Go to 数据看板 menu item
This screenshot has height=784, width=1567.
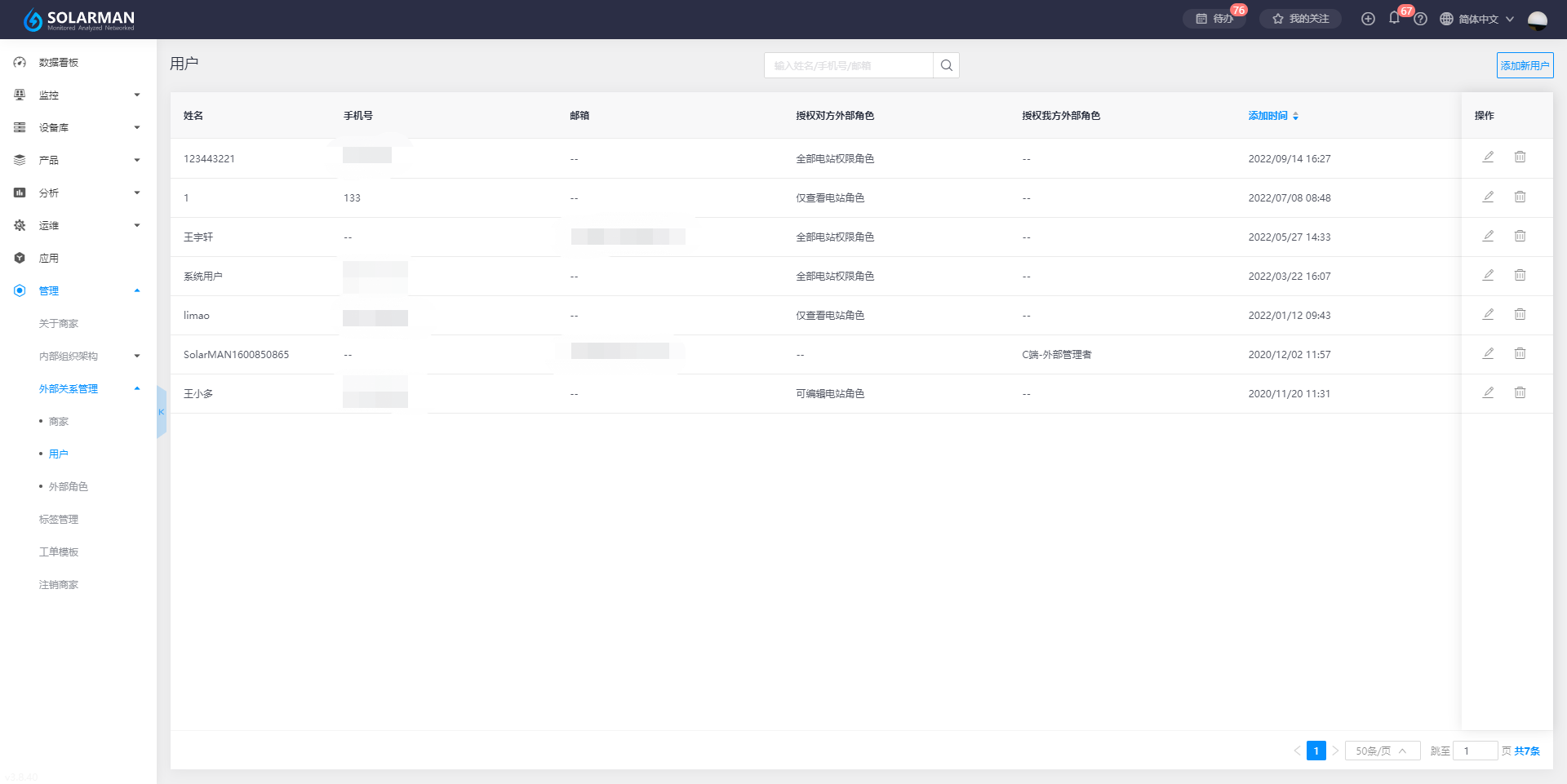[59, 62]
